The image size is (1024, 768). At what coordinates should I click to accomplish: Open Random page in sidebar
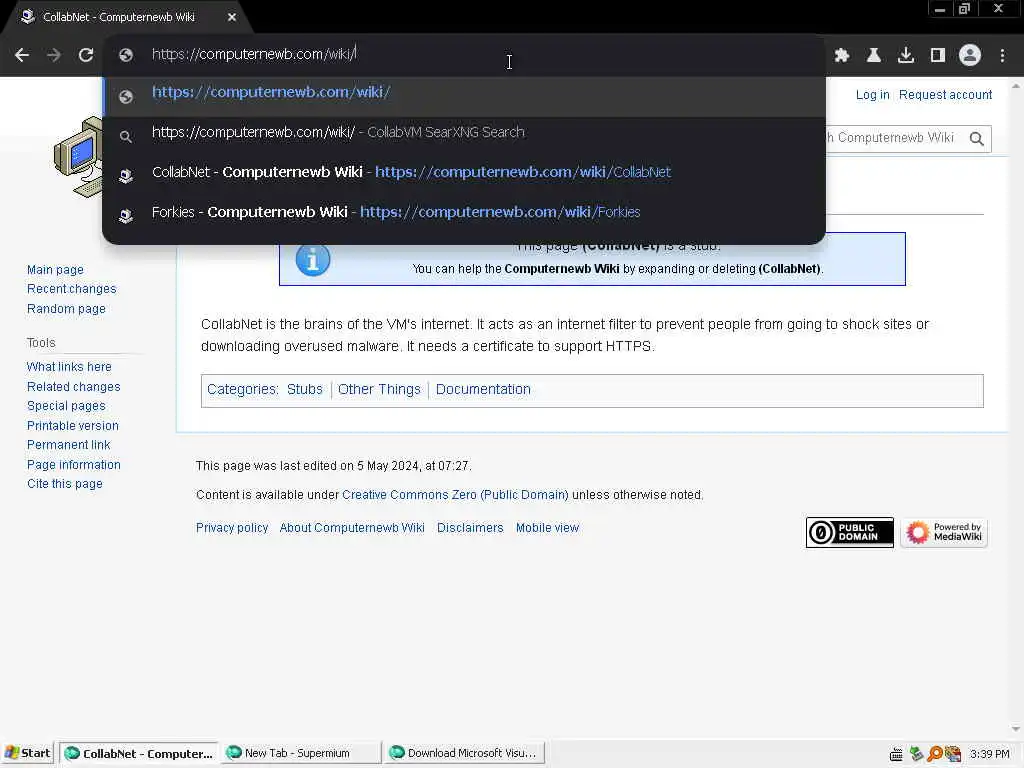pos(66,308)
